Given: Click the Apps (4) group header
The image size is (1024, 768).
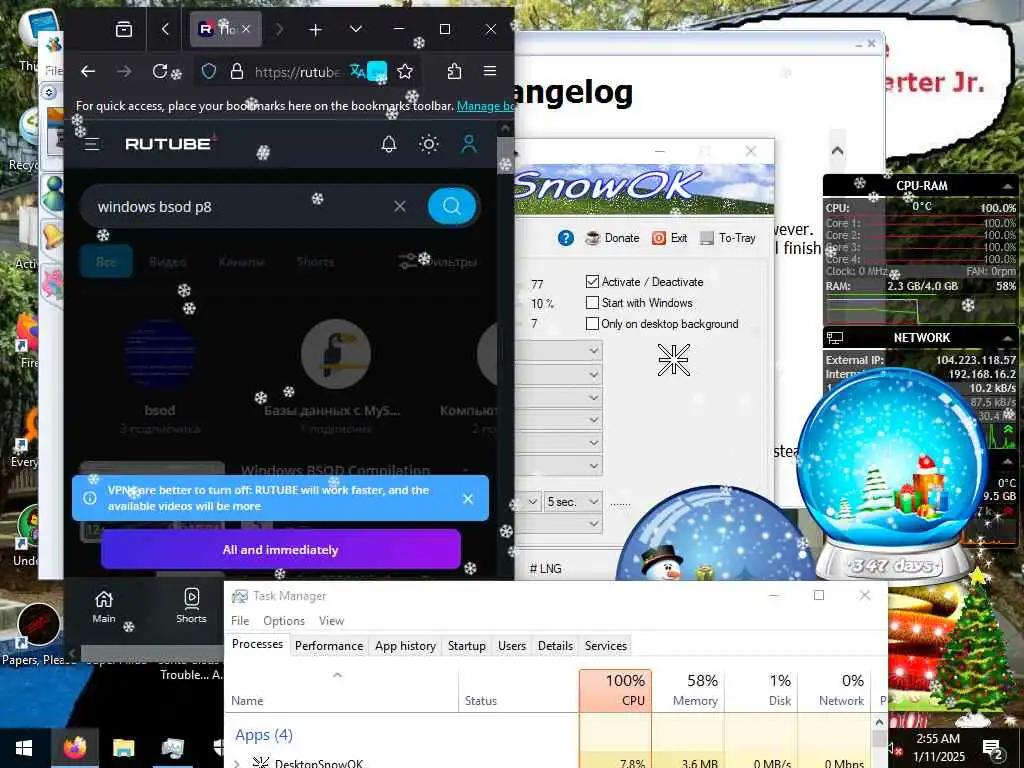Looking at the screenshot, I should [x=264, y=735].
